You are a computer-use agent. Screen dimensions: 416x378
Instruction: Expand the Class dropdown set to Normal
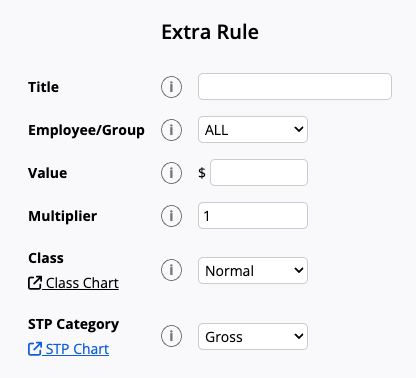253,270
